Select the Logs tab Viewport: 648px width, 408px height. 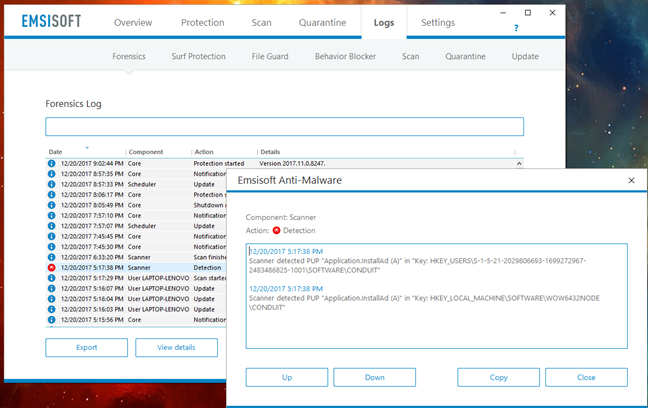pyautogui.click(x=384, y=22)
